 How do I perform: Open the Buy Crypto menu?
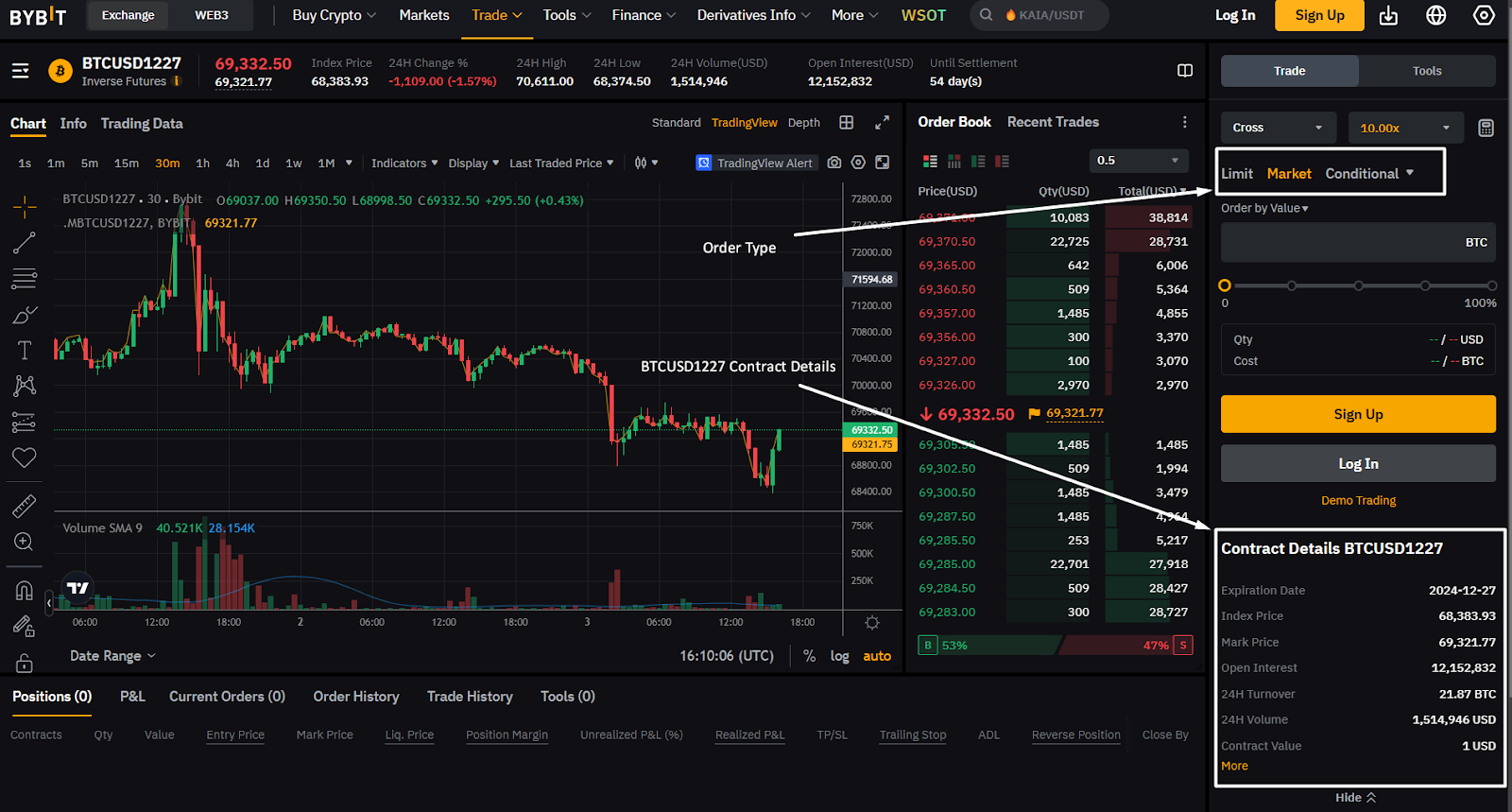coord(335,15)
